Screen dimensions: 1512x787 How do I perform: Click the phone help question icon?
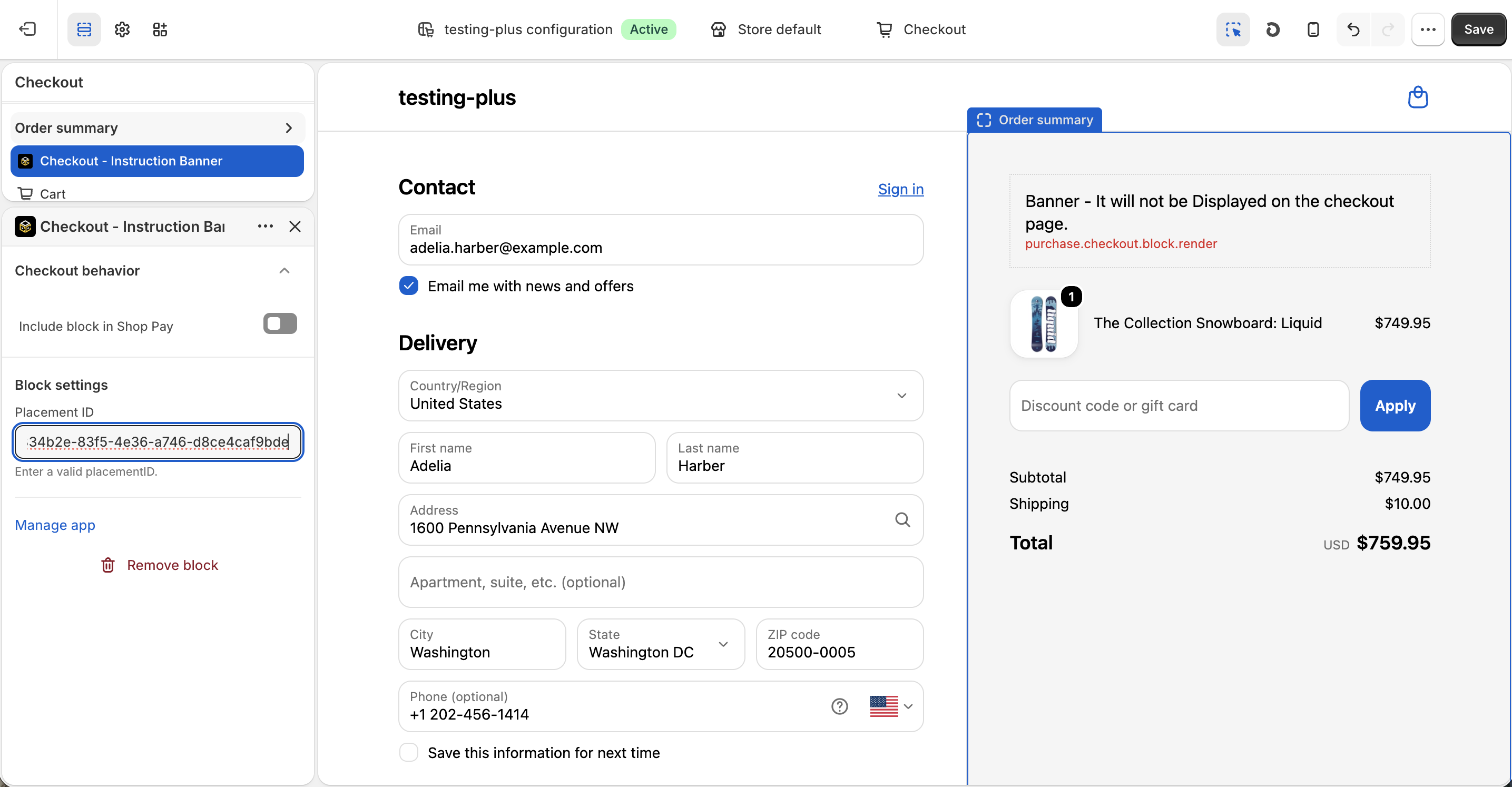tap(839, 706)
